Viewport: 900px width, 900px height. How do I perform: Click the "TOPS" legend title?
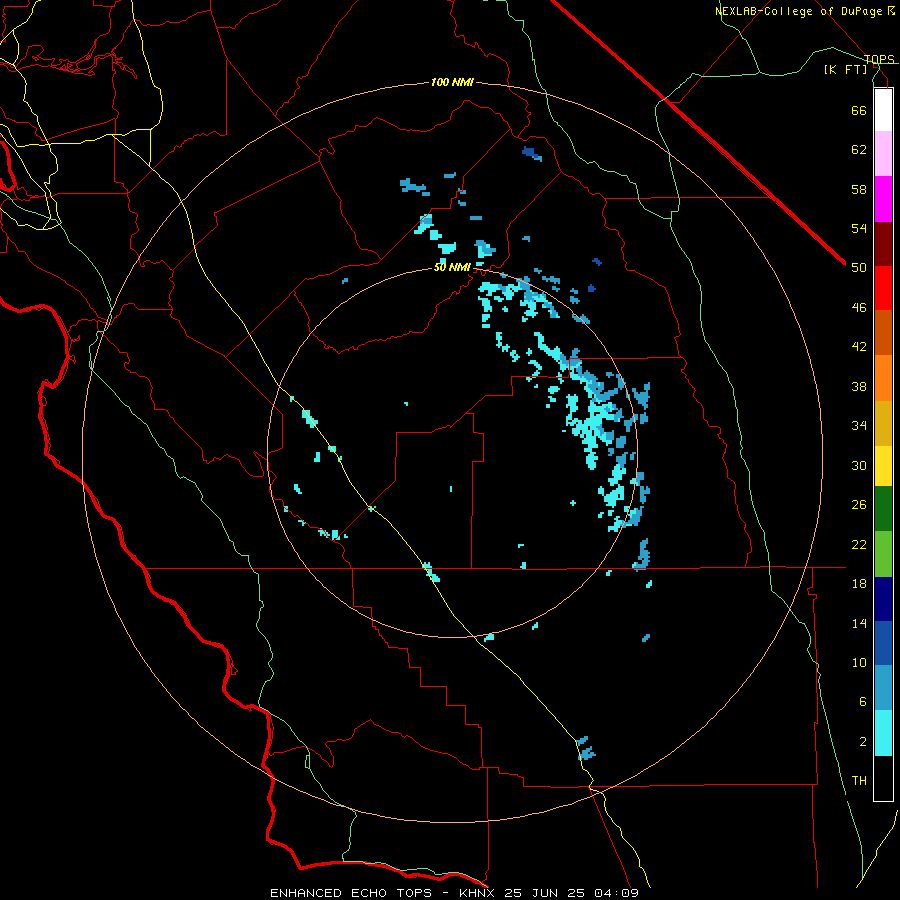(879, 59)
